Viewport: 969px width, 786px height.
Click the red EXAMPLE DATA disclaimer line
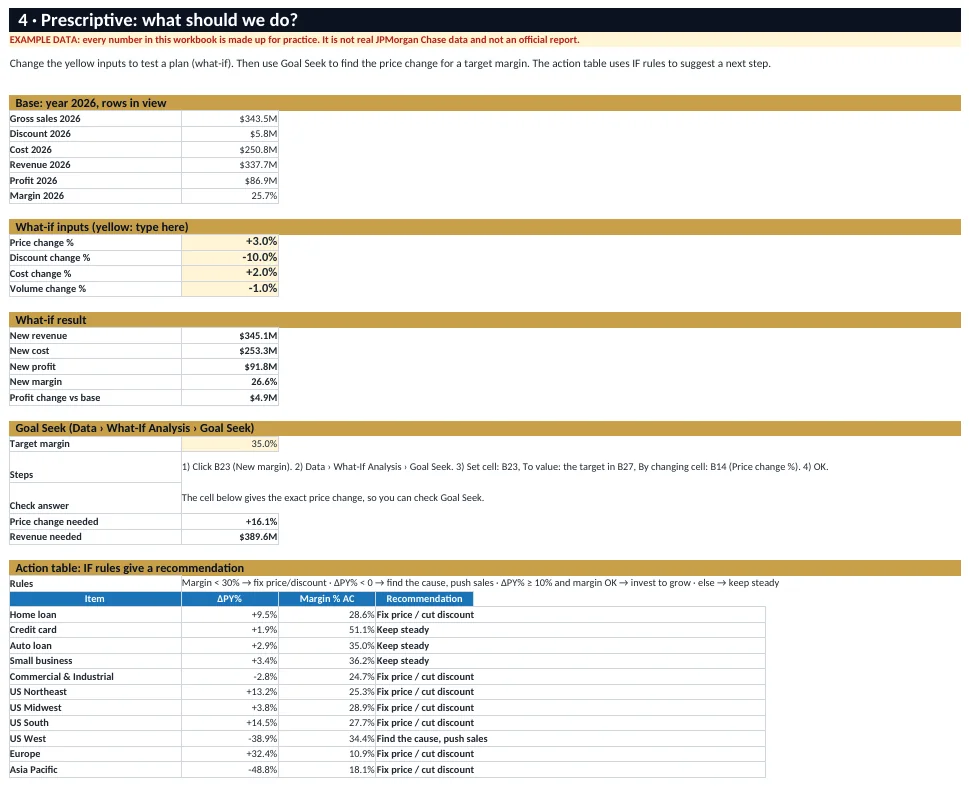tap(295, 40)
